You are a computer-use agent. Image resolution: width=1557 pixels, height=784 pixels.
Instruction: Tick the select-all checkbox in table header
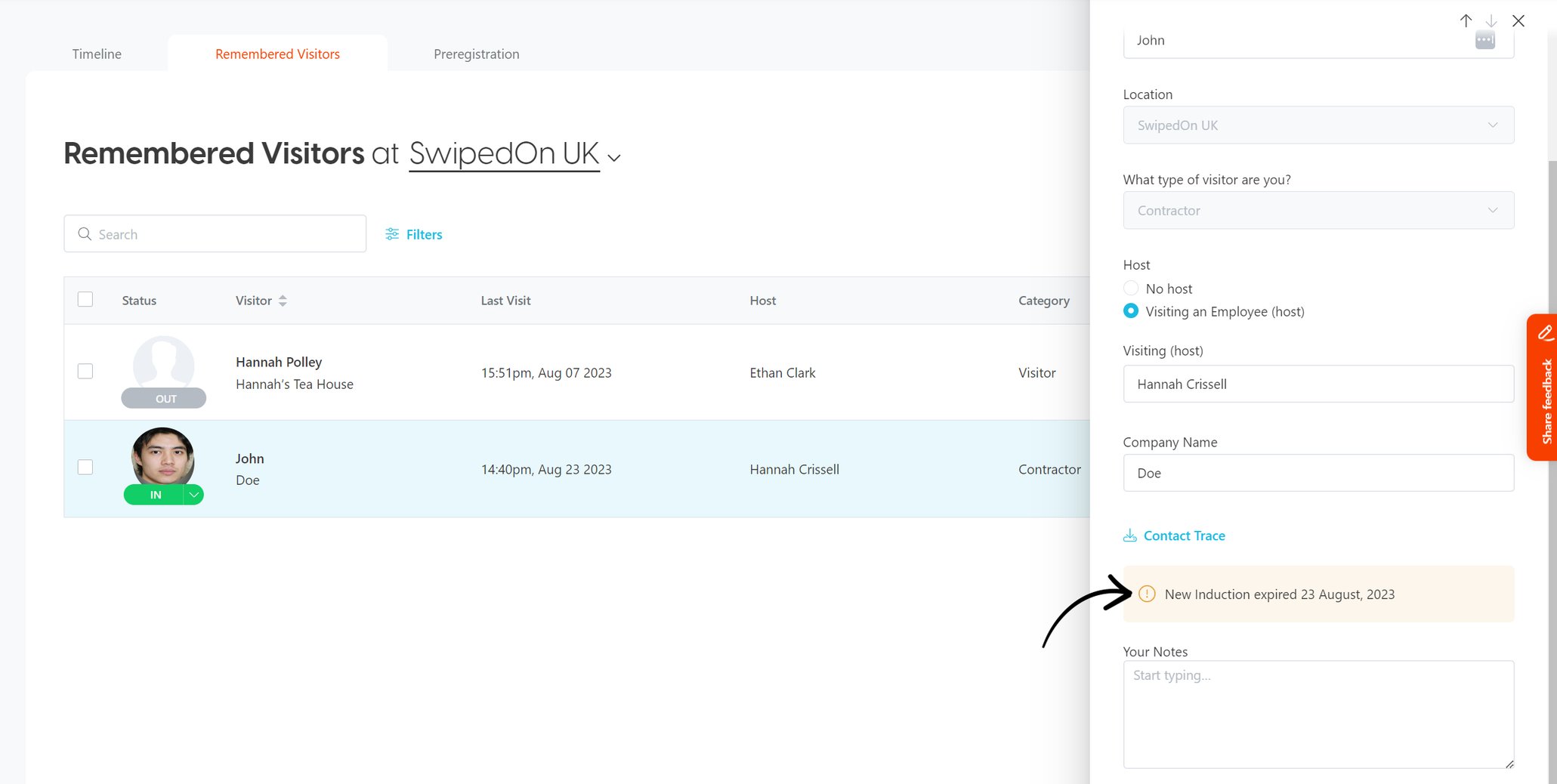pyautogui.click(x=85, y=299)
